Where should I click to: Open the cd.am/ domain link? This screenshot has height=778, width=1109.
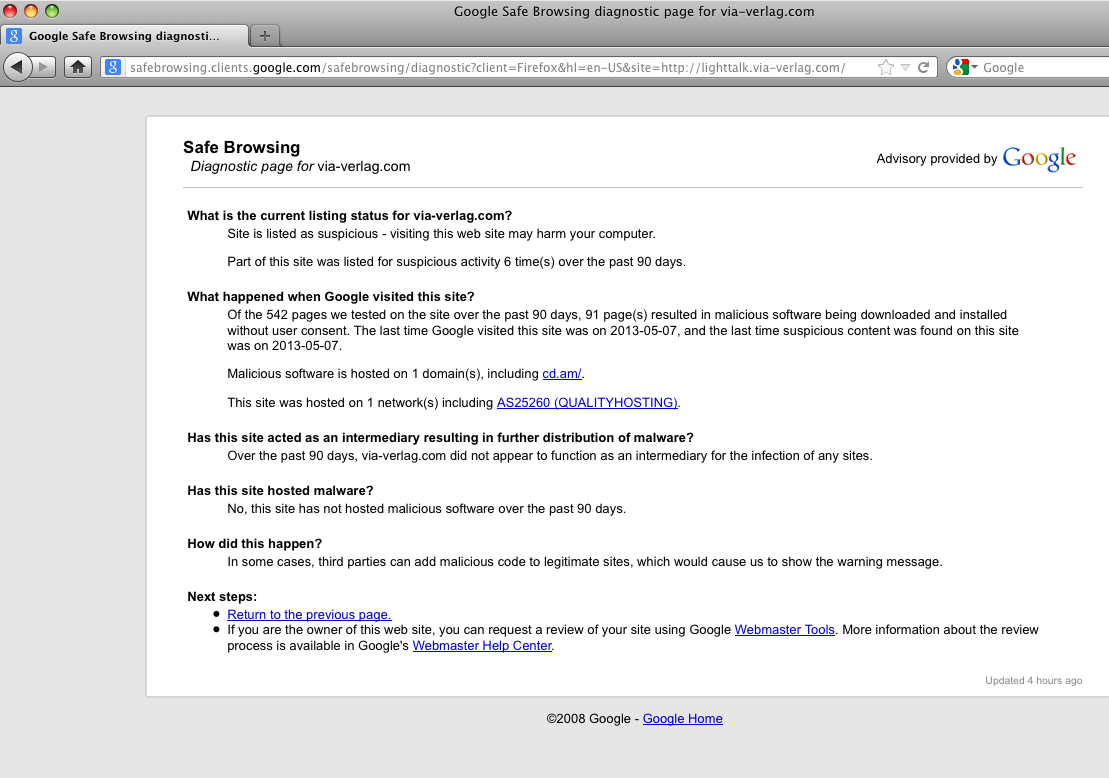(562, 374)
